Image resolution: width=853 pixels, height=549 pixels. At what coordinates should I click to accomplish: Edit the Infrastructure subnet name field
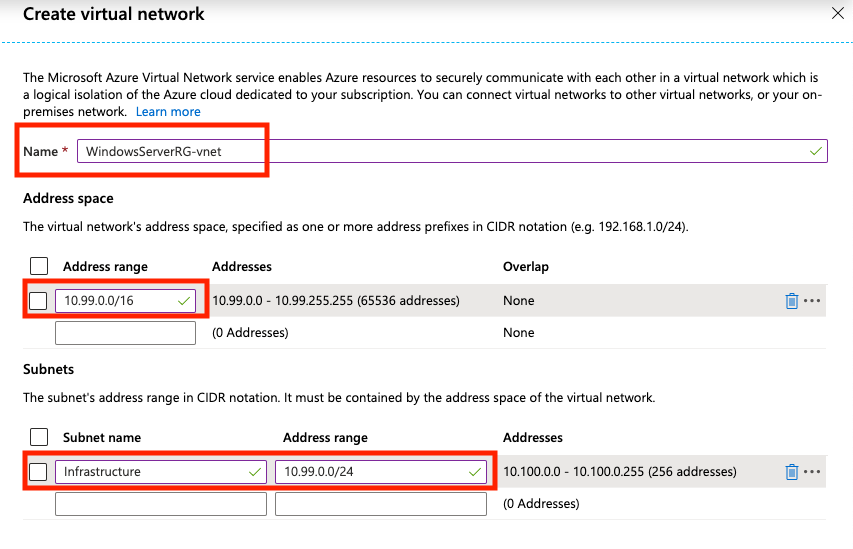coord(150,472)
